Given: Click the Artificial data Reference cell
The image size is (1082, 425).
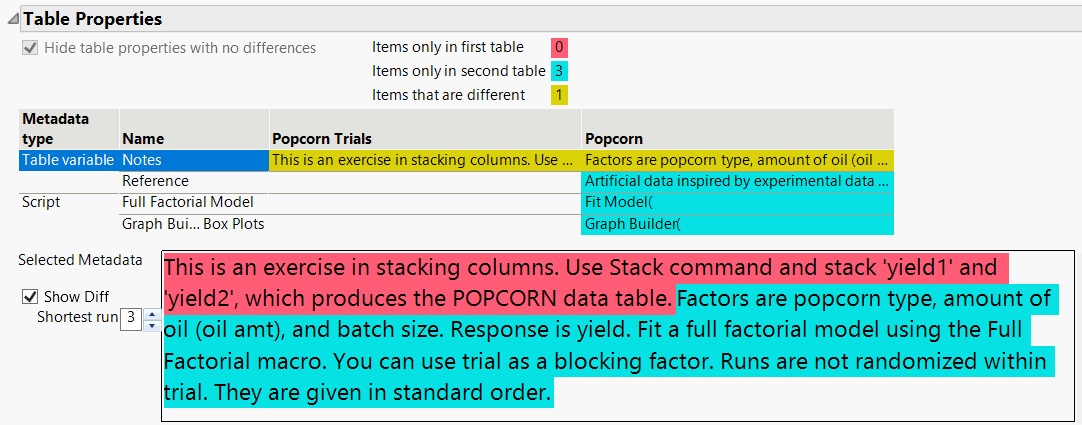Looking at the screenshot, I should (737, 181).
